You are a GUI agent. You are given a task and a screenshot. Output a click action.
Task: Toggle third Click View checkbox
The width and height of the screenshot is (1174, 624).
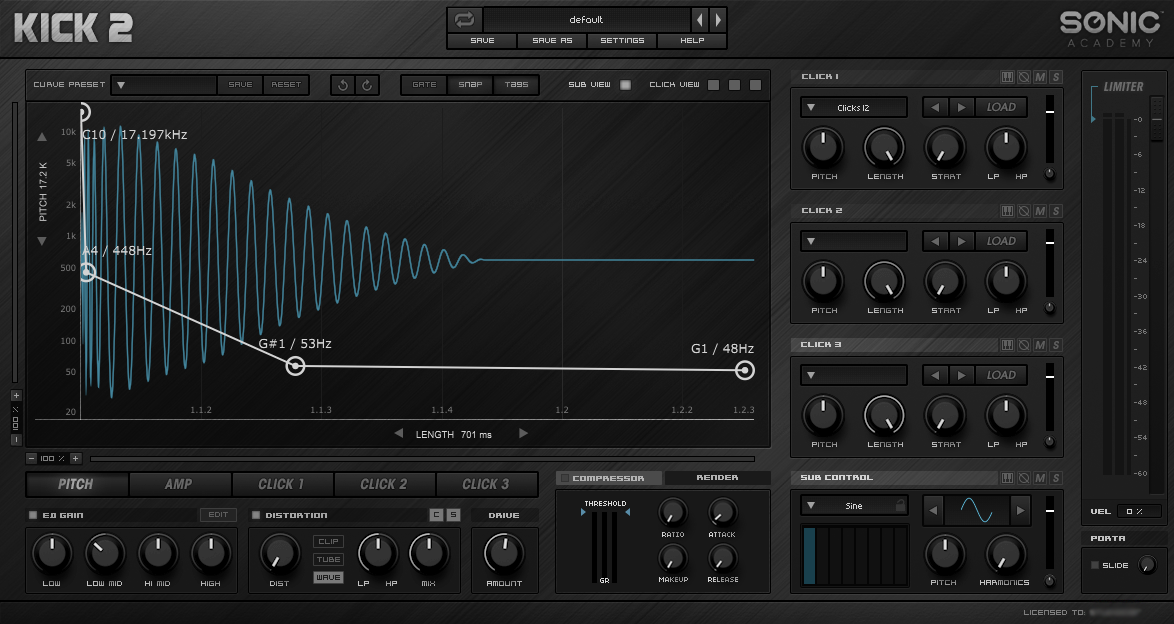click(x=755, y=85)
